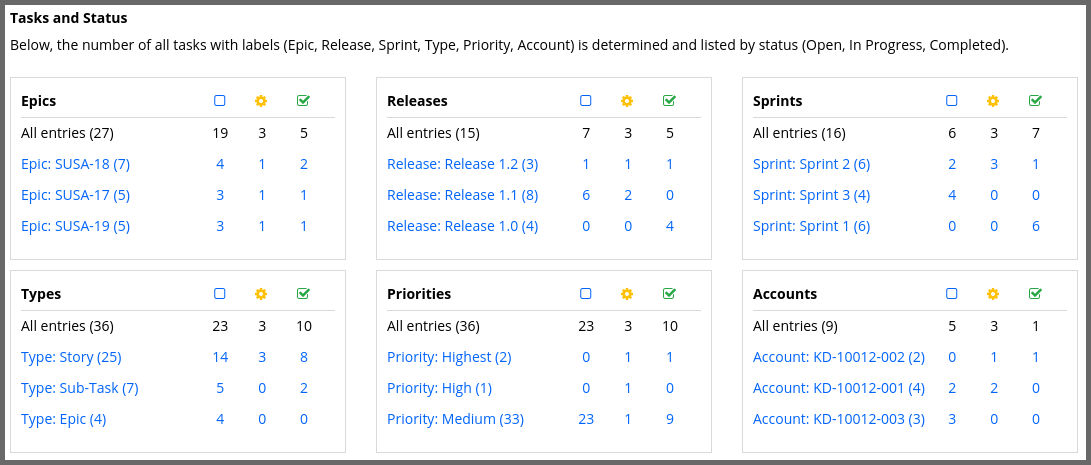Click completed count 4 for Release 1.0
The height and width of the screenshot is (465, 1091).
pyautogui.click(x=669, y=226)
